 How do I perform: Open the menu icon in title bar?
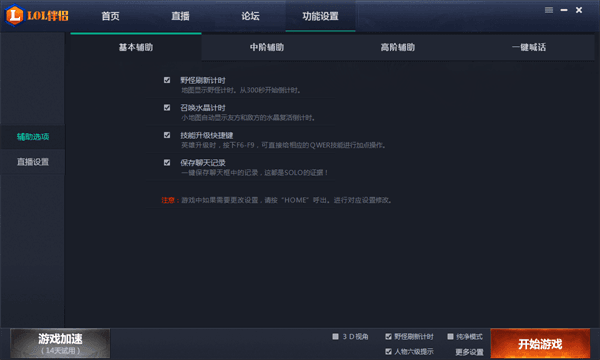pos(549,10)
